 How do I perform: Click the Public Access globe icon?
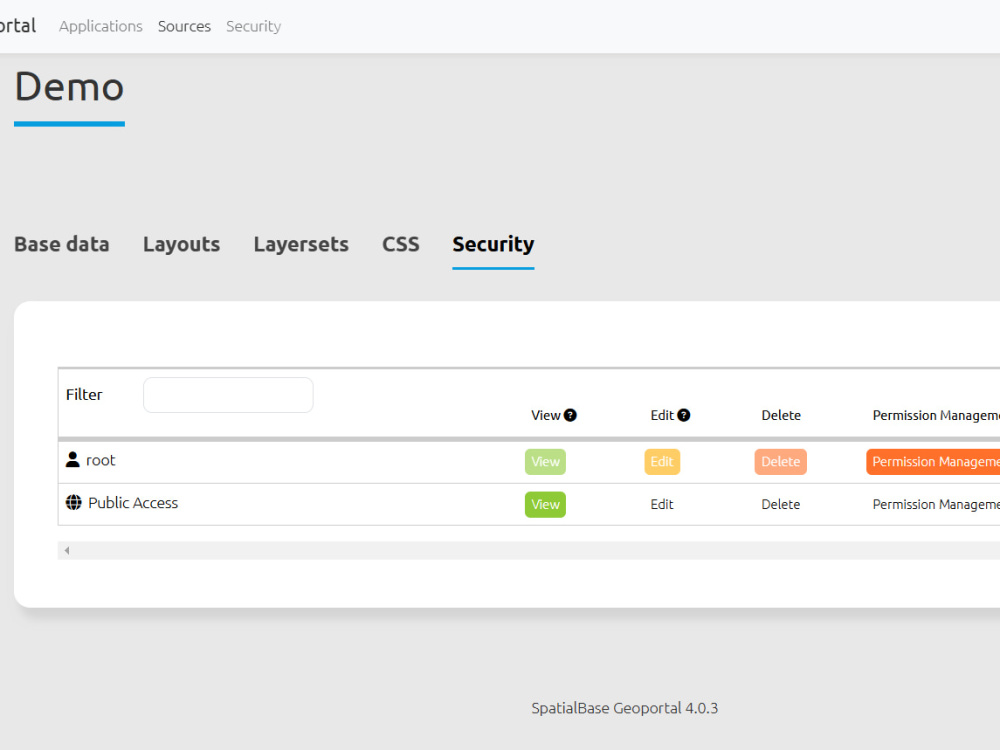(74, 503)
